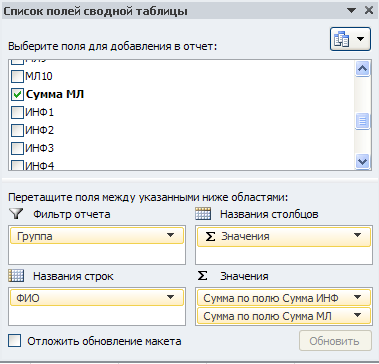Click the column labels grid icon

pyautogui.click(x=203, y=214)
